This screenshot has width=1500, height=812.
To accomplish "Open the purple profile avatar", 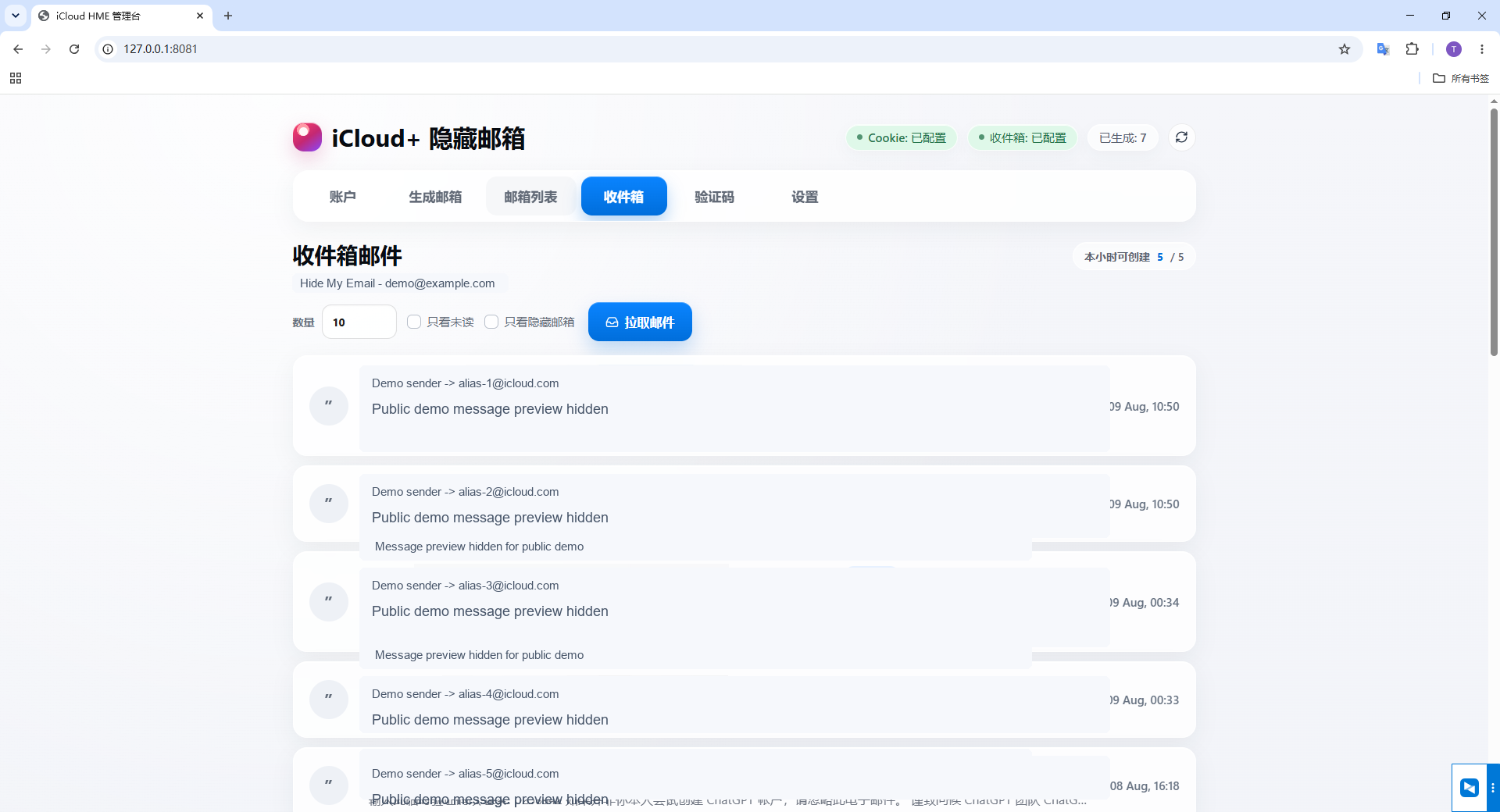I will [x=1454, y=49].
